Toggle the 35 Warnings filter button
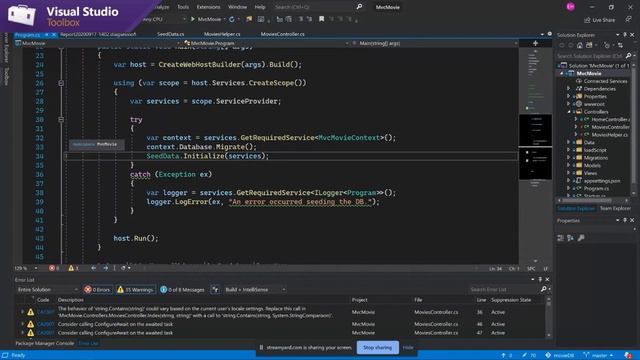 coord(136,290)
